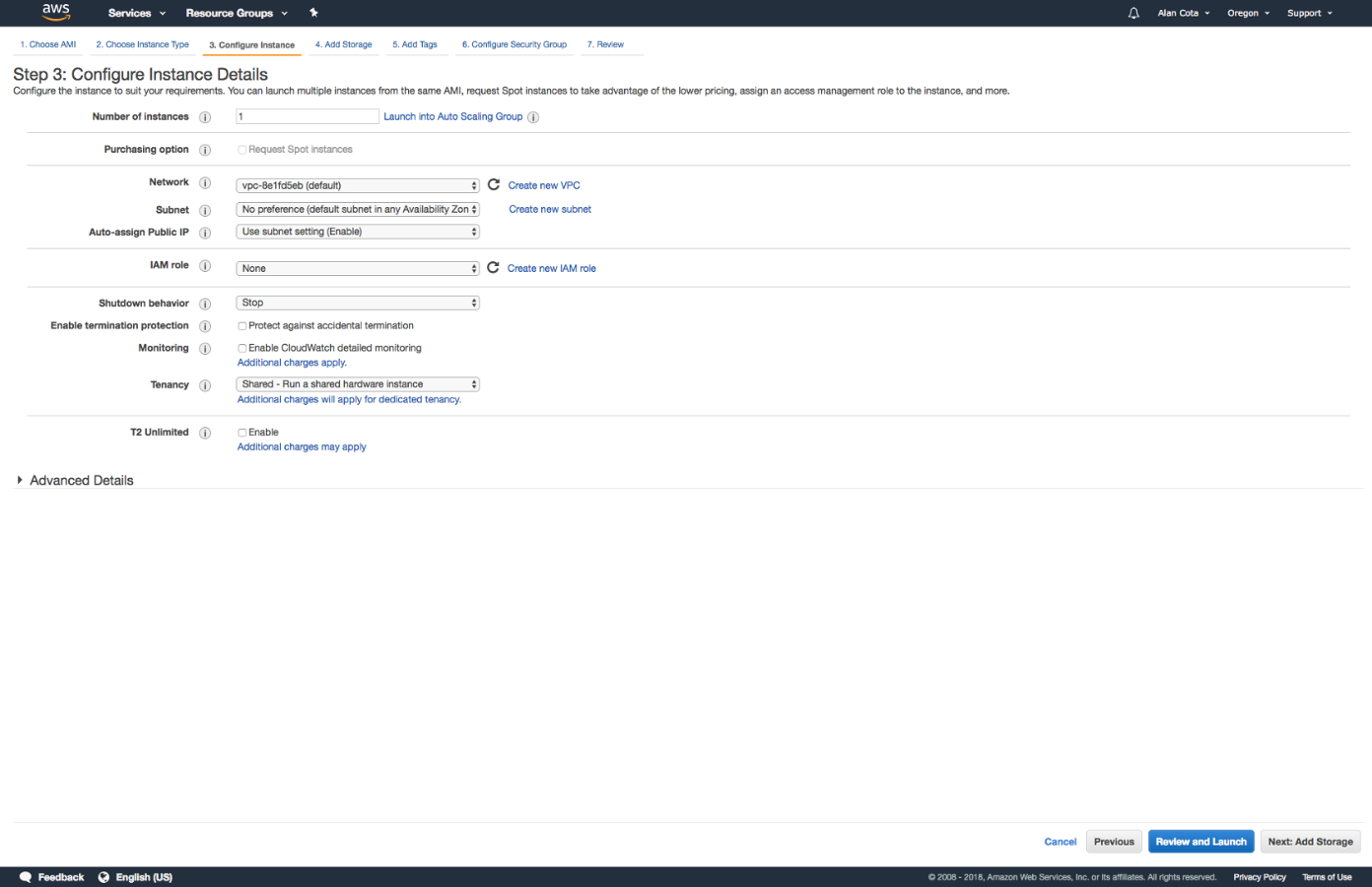Open the Tenancy dropdown
1372x887 pixels.
(358, 384)
